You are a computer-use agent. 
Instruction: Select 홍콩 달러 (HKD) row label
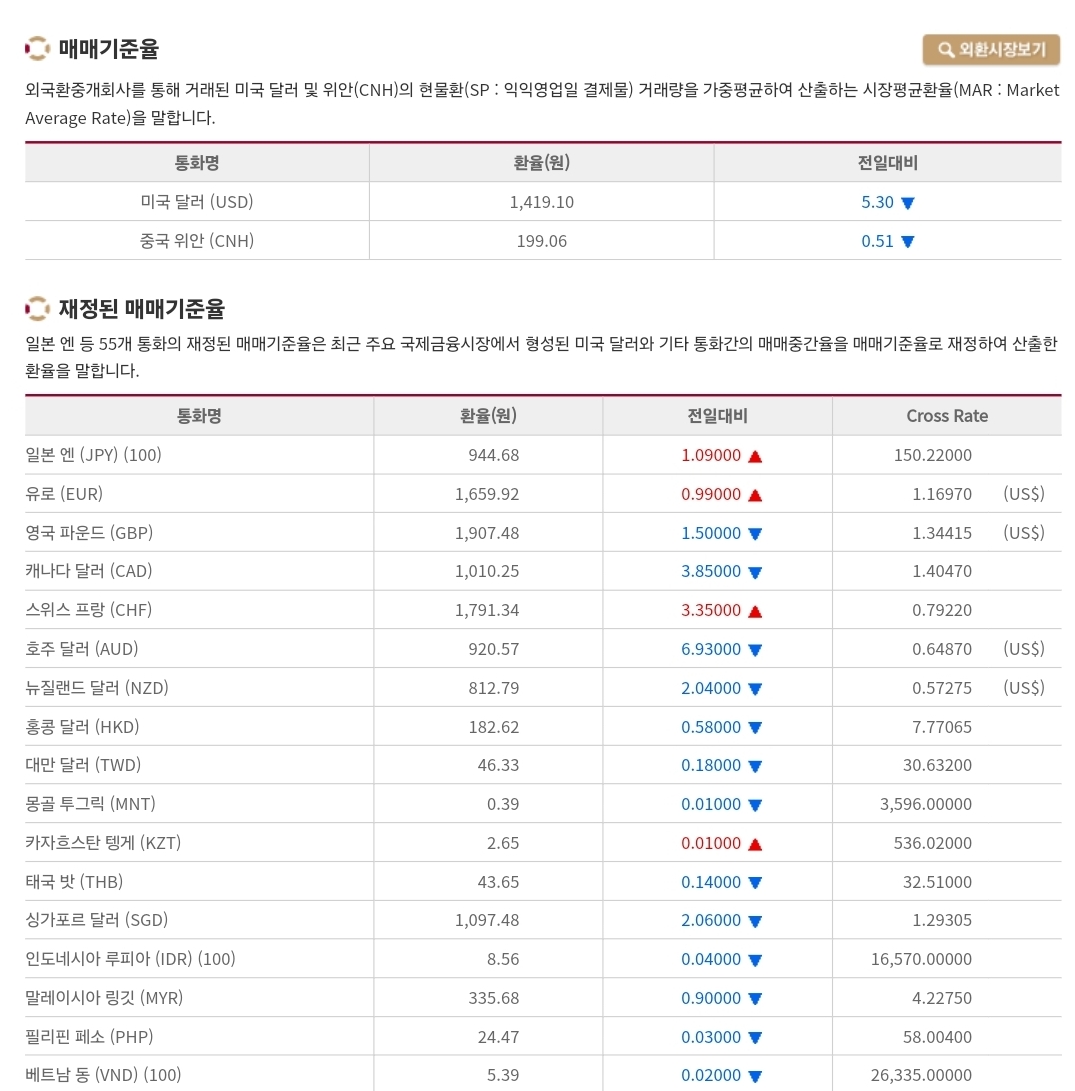click(x=82, y=727)
